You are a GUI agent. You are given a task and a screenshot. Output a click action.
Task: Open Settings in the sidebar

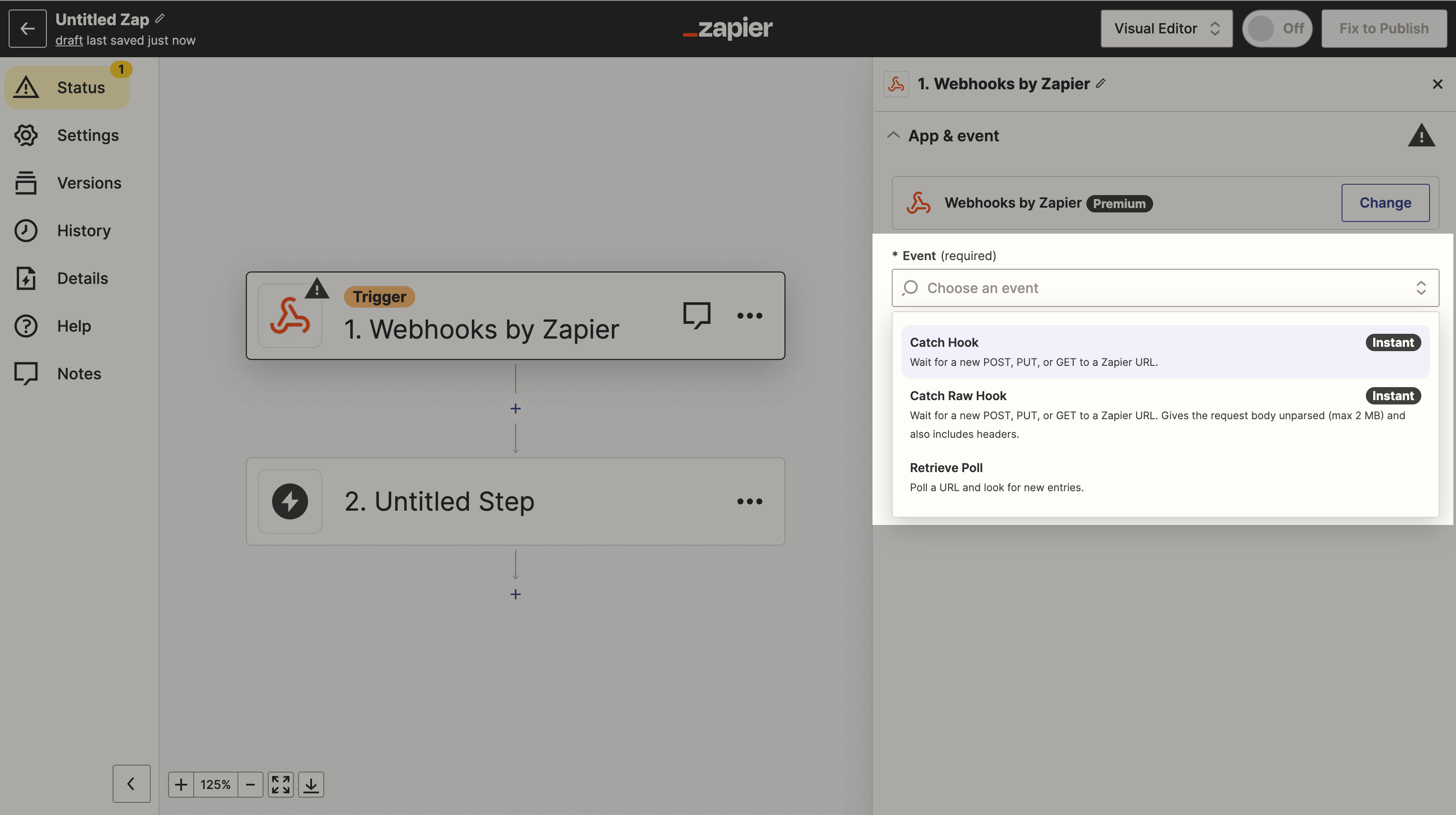[x=67, y=135]
